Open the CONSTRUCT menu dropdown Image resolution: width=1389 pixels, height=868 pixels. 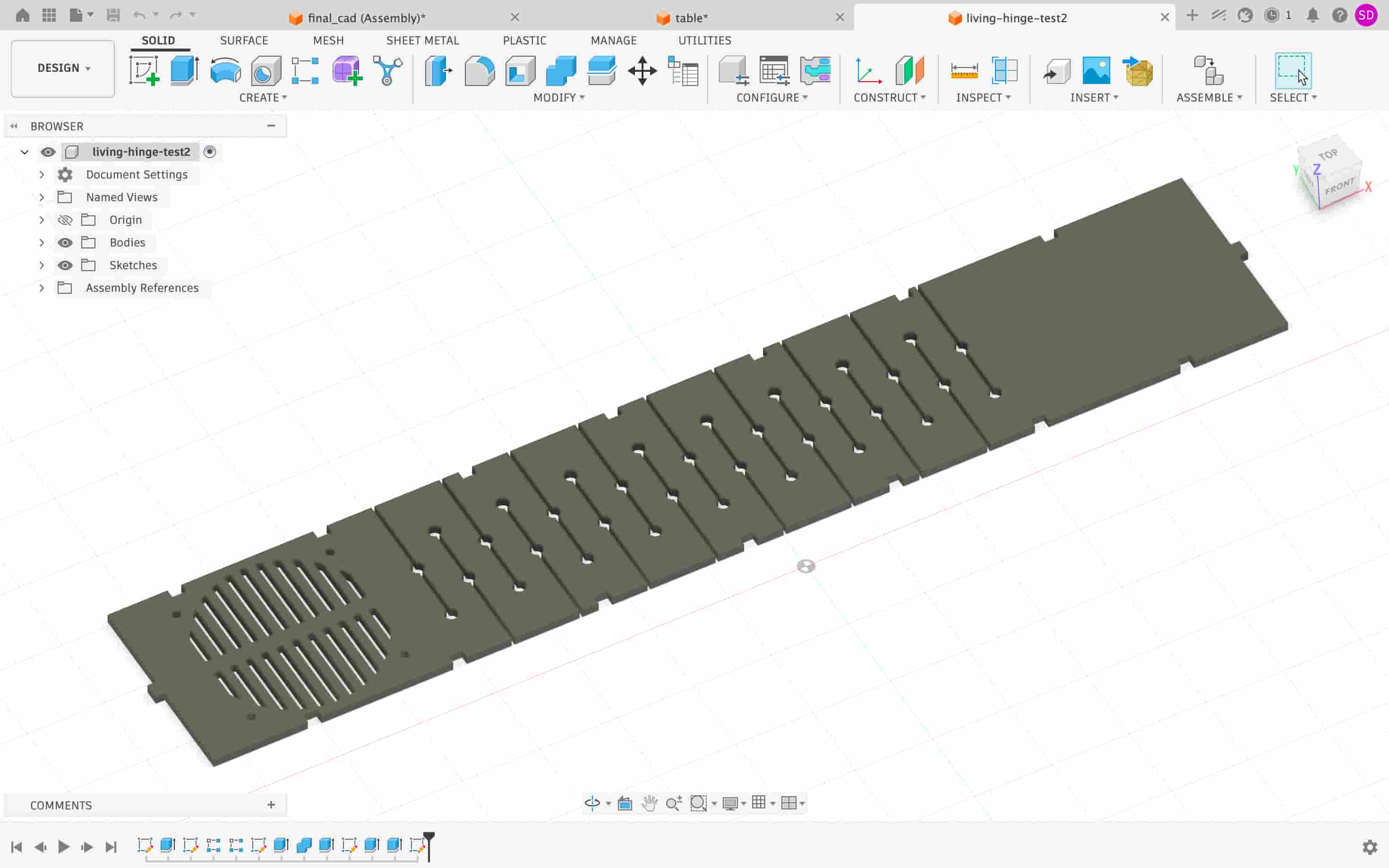890,98
